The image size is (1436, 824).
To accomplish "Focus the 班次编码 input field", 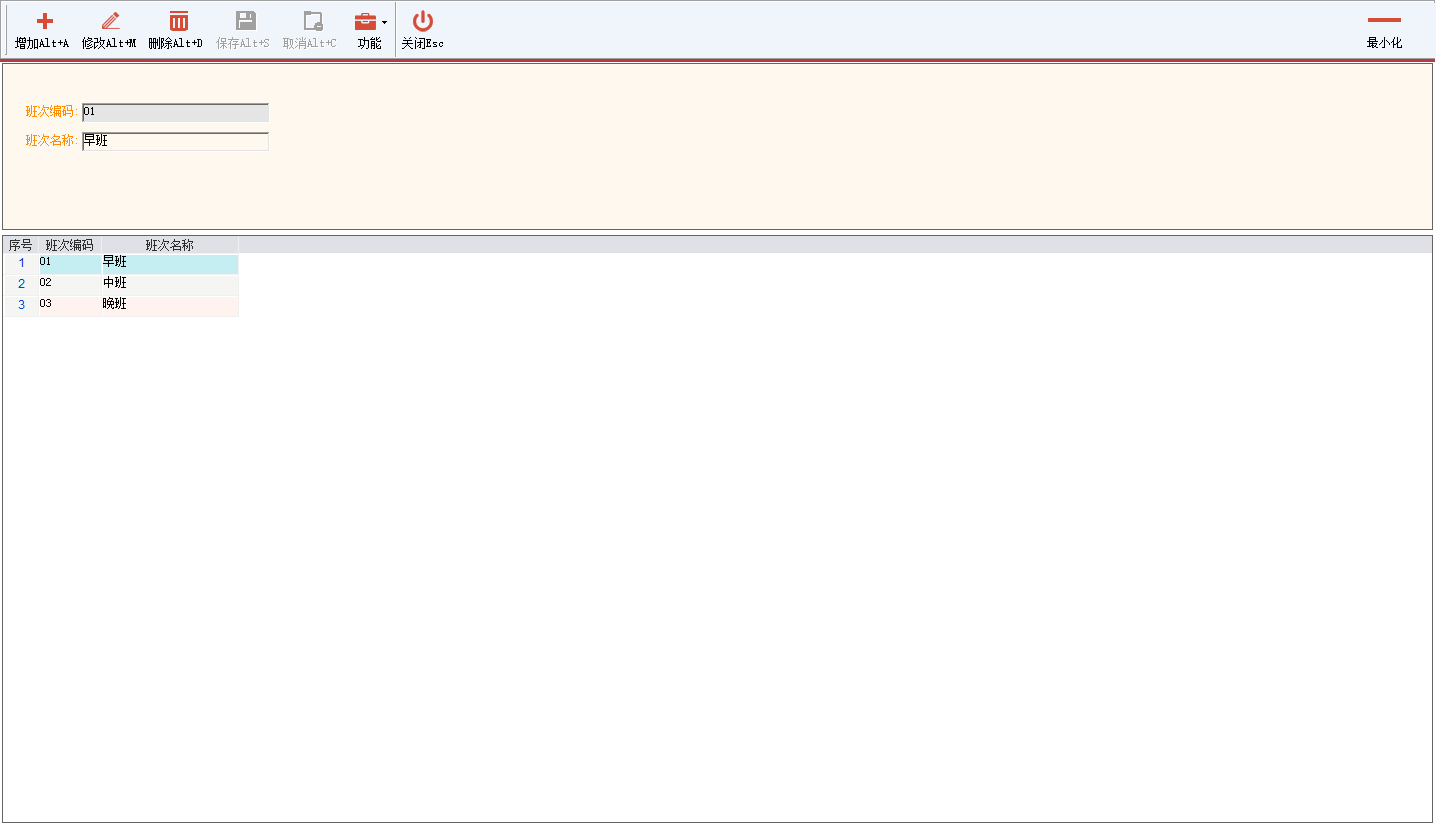I will (175, 112).
